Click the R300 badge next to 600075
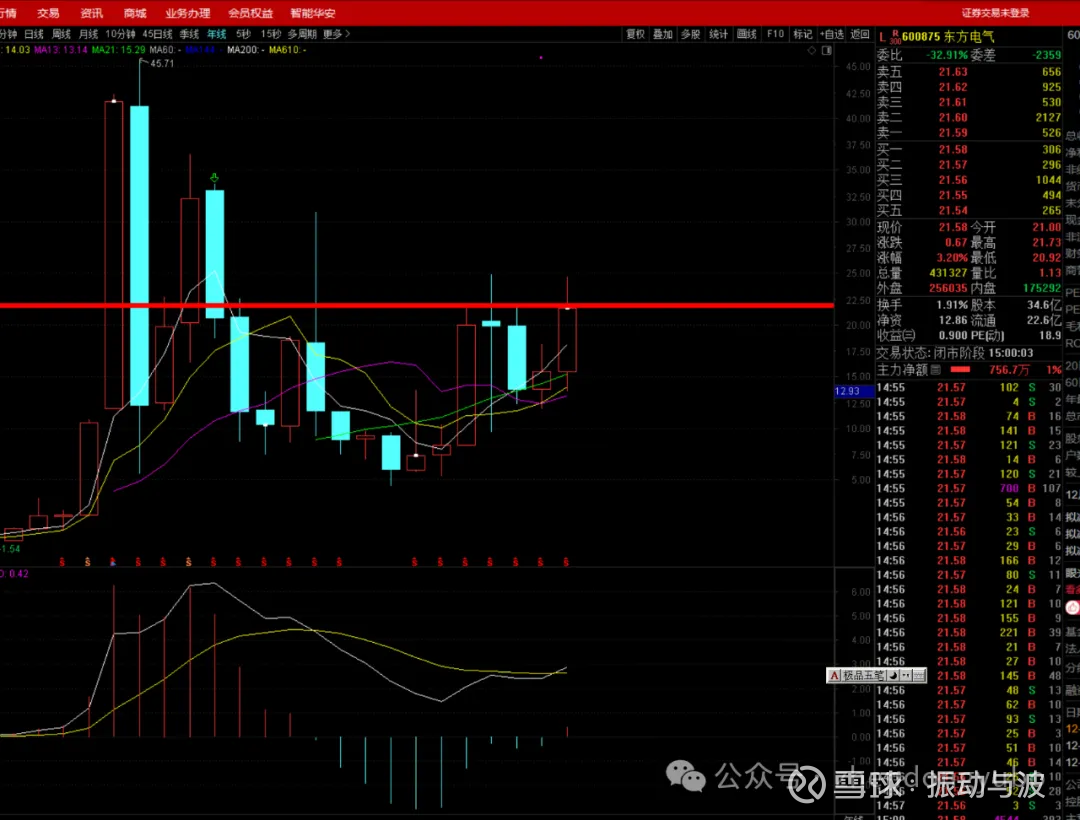The width and height of the screenshot is (1080, 820). click(894, 37)
